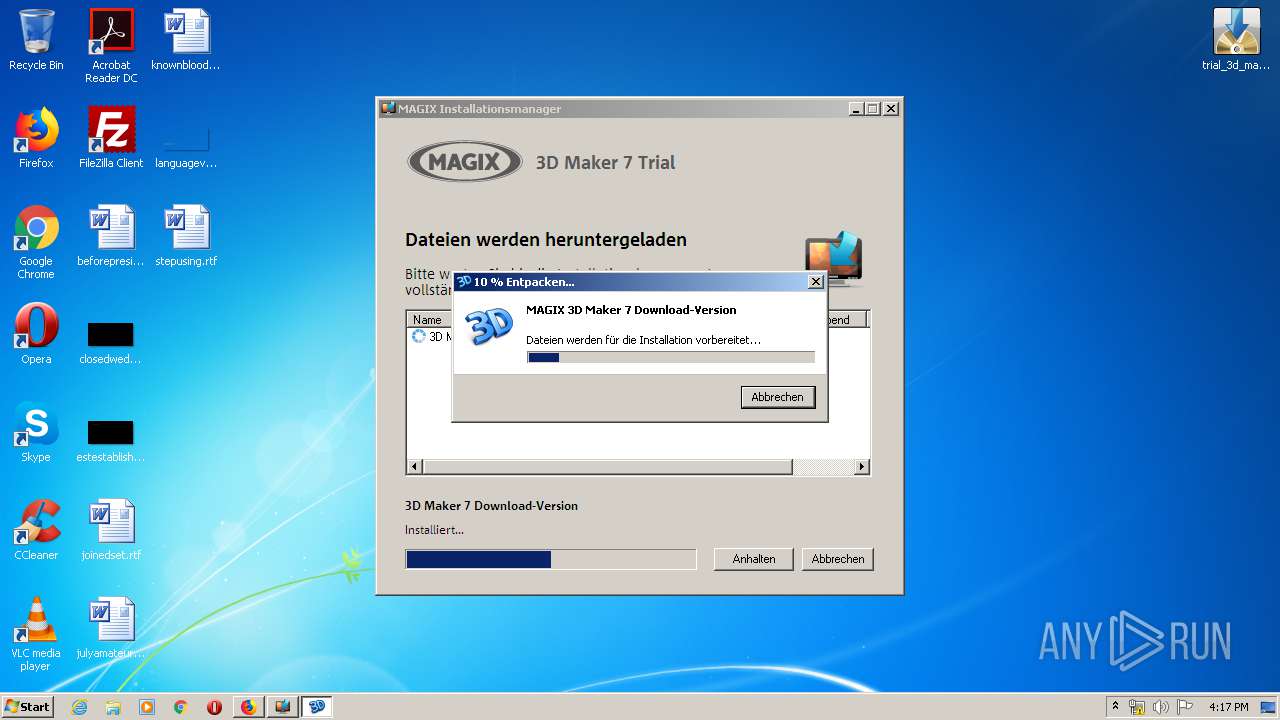Open Opera from the taskbar
Screen dimensions: 1280x720
click(214, 707)
